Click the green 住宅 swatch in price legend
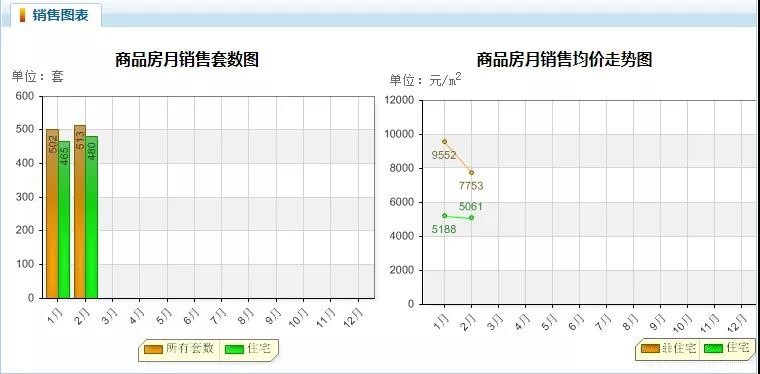 pyautogui.click(x=713, y=348)
